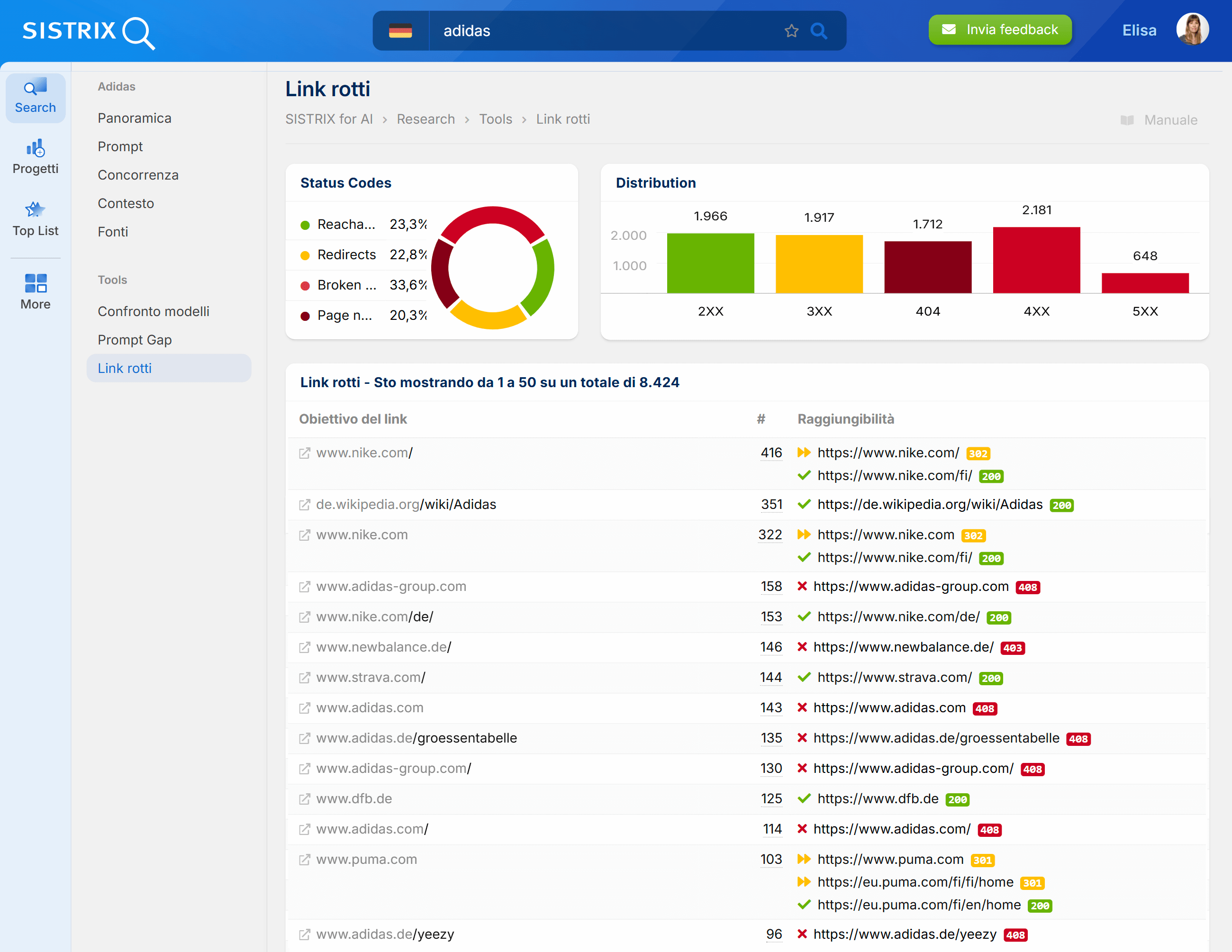The width and height of the screenshot is (1232, 952).
Task: Open the Top List sidebar section
Action: [35, 218]
